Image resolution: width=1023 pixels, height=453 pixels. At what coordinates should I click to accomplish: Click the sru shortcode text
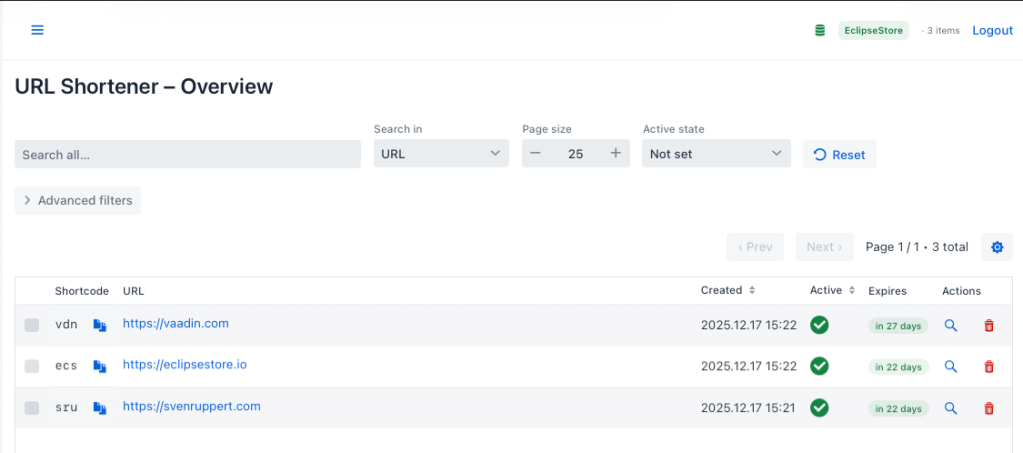66,408
